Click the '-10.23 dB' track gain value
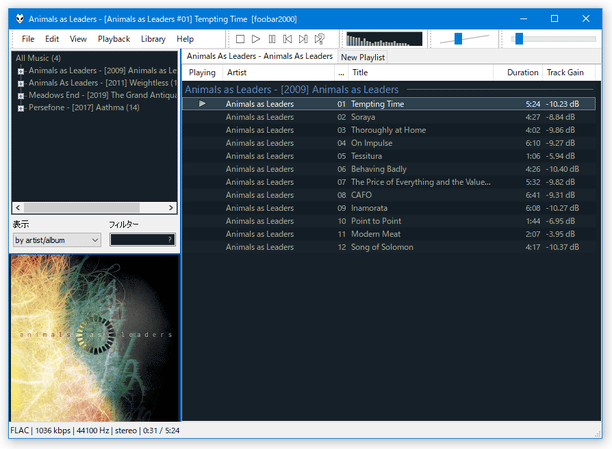This screenshot has width=612, height=449. [562, 104]
